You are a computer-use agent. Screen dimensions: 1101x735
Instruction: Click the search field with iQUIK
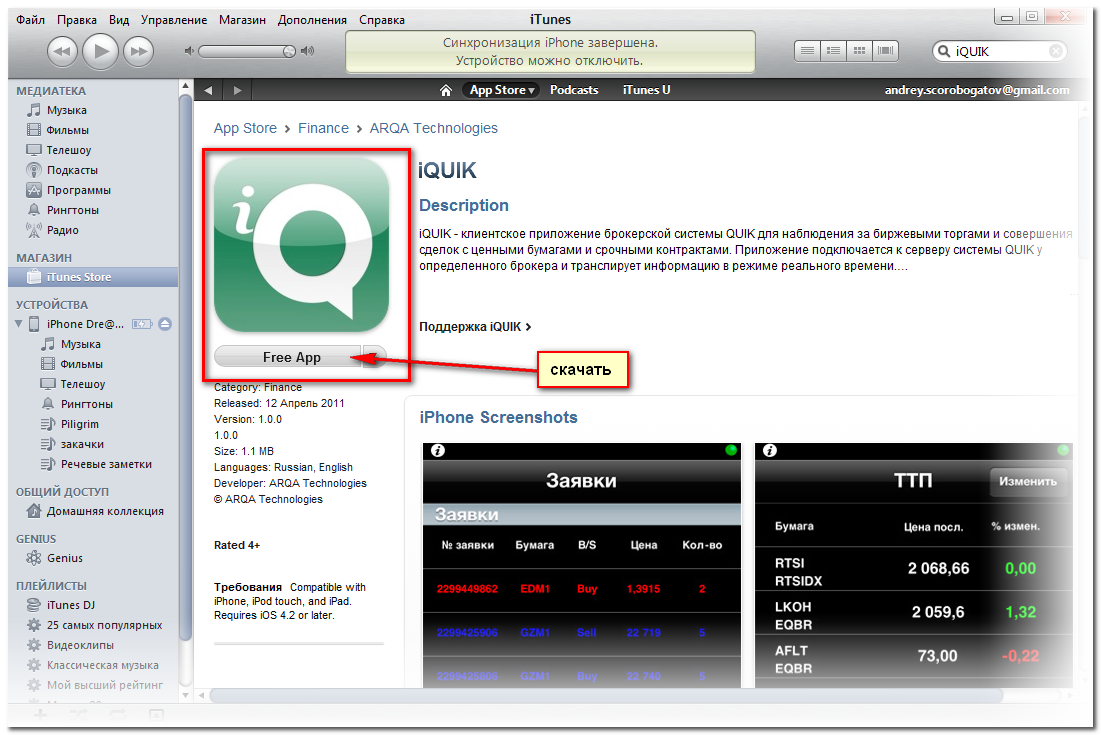999,51
